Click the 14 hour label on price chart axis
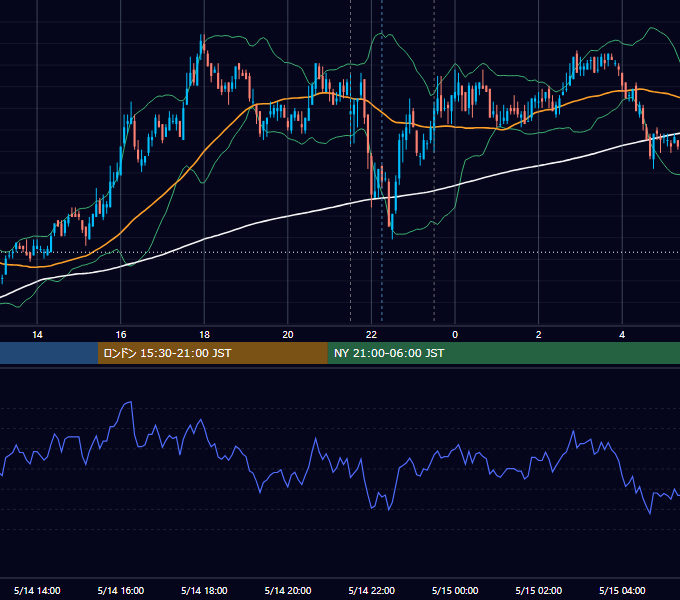The width and height of the screenshot is (680, 600). 37,335
